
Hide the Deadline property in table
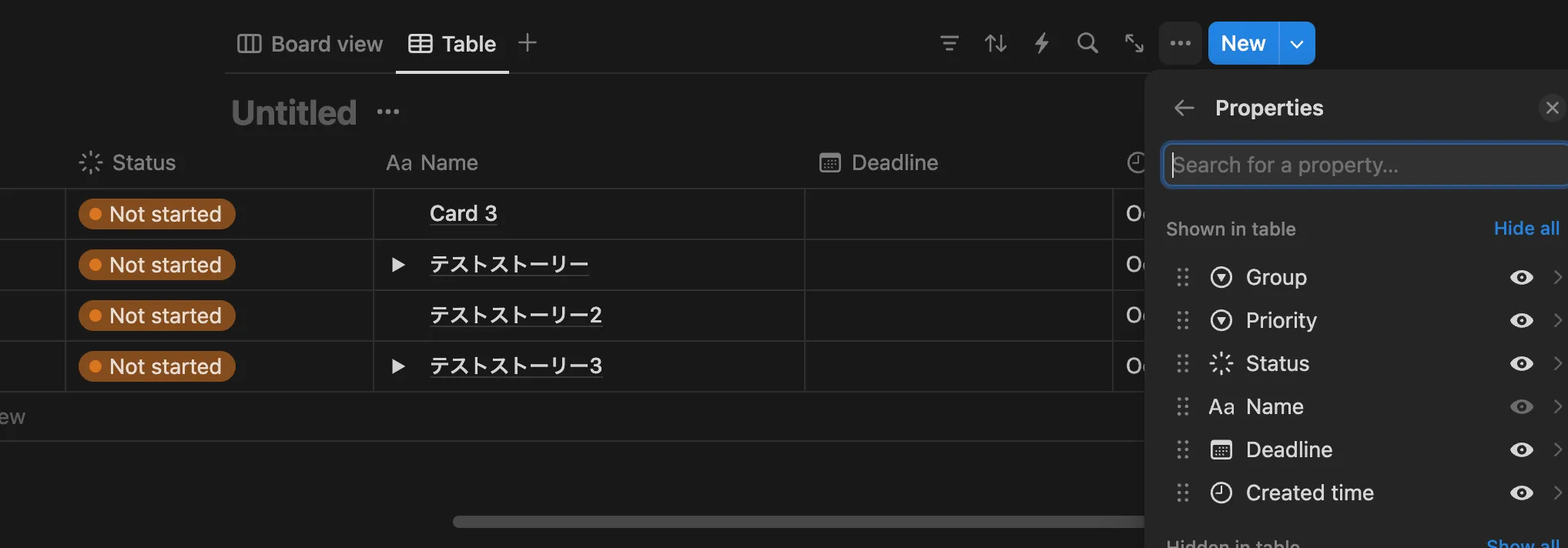1521,449
